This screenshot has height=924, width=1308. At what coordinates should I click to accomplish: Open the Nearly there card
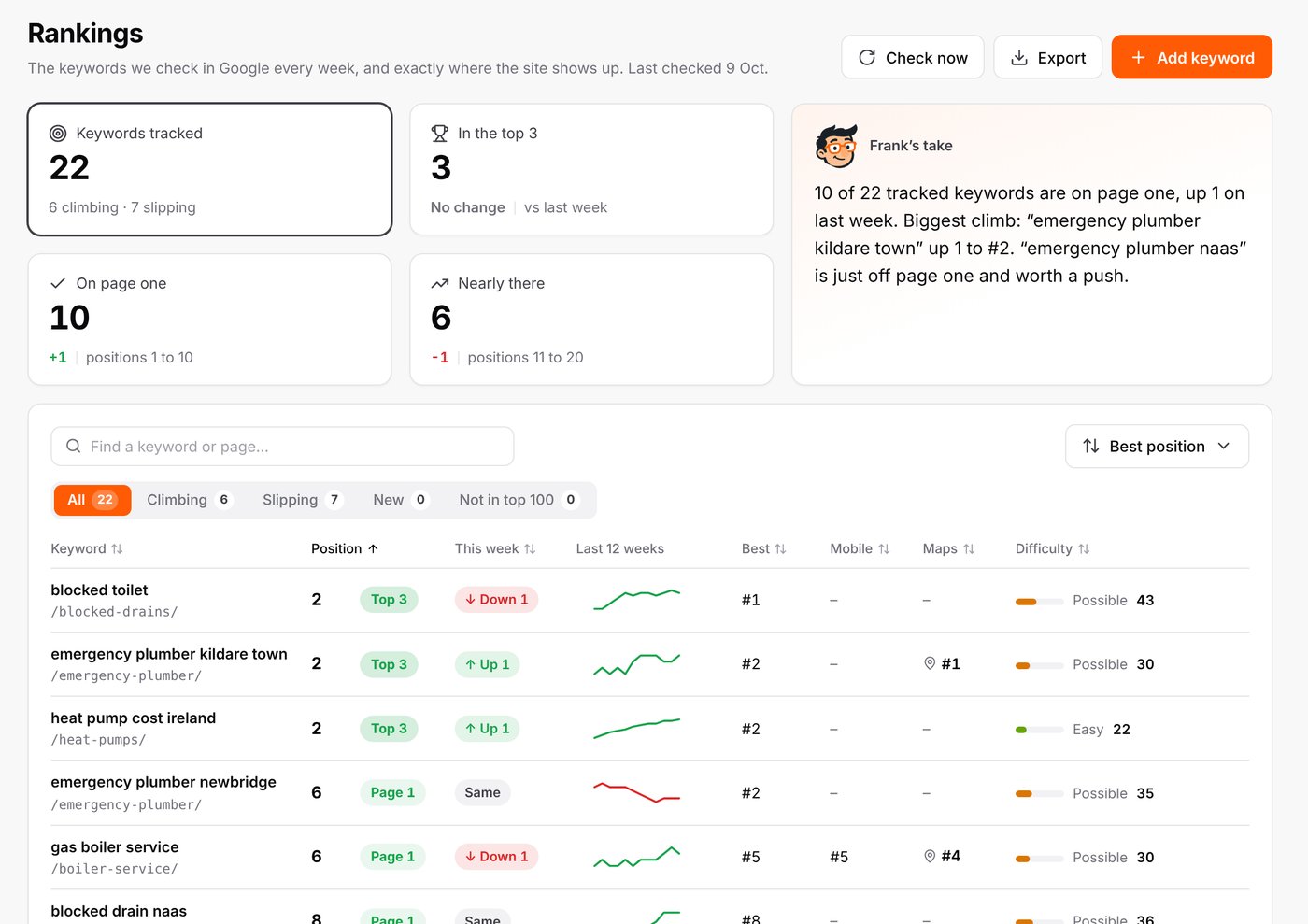pos(591,320)
